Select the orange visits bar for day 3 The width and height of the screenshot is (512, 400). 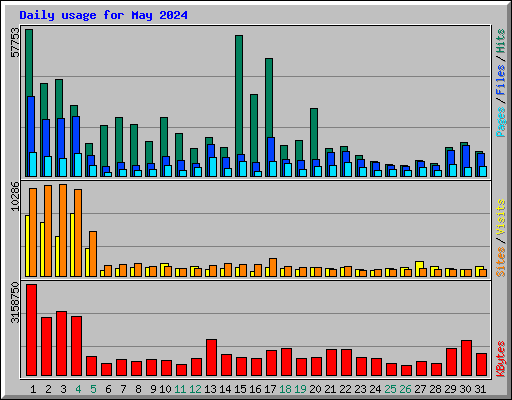point(63,230)
